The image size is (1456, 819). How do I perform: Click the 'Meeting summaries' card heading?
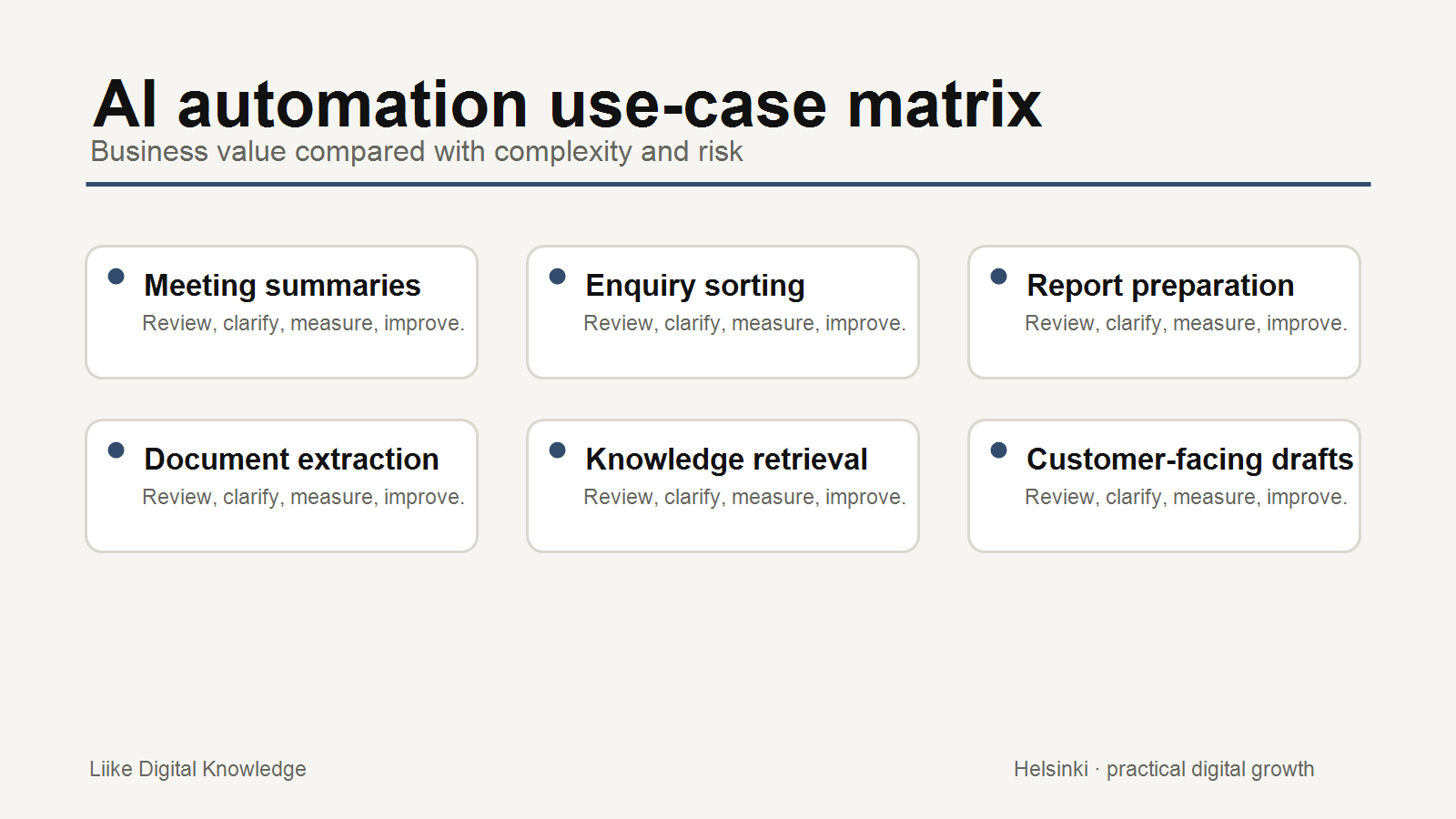282,285
